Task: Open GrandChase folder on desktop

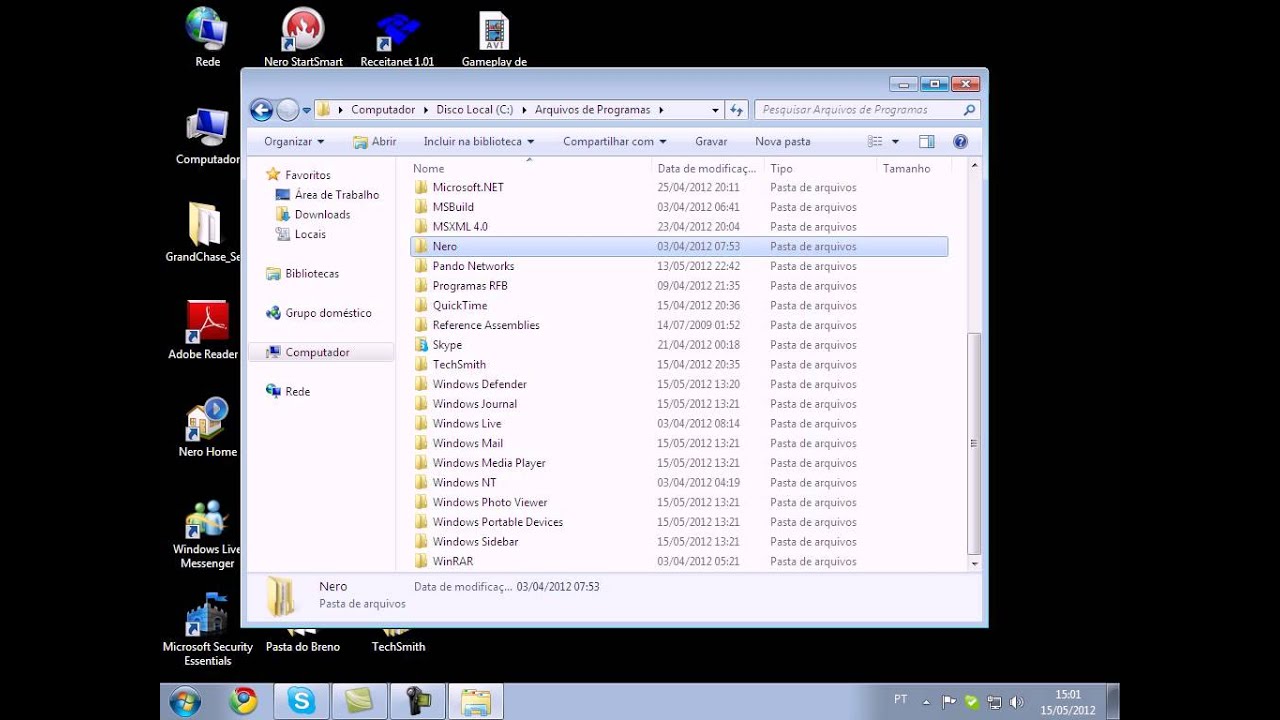Action: coord(204,232)
